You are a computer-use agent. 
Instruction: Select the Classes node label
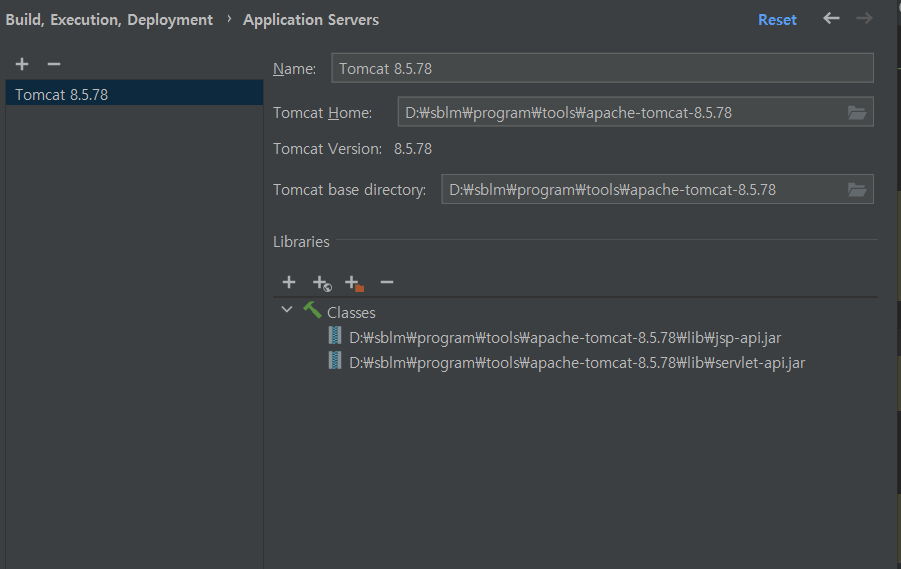[351, 313]
